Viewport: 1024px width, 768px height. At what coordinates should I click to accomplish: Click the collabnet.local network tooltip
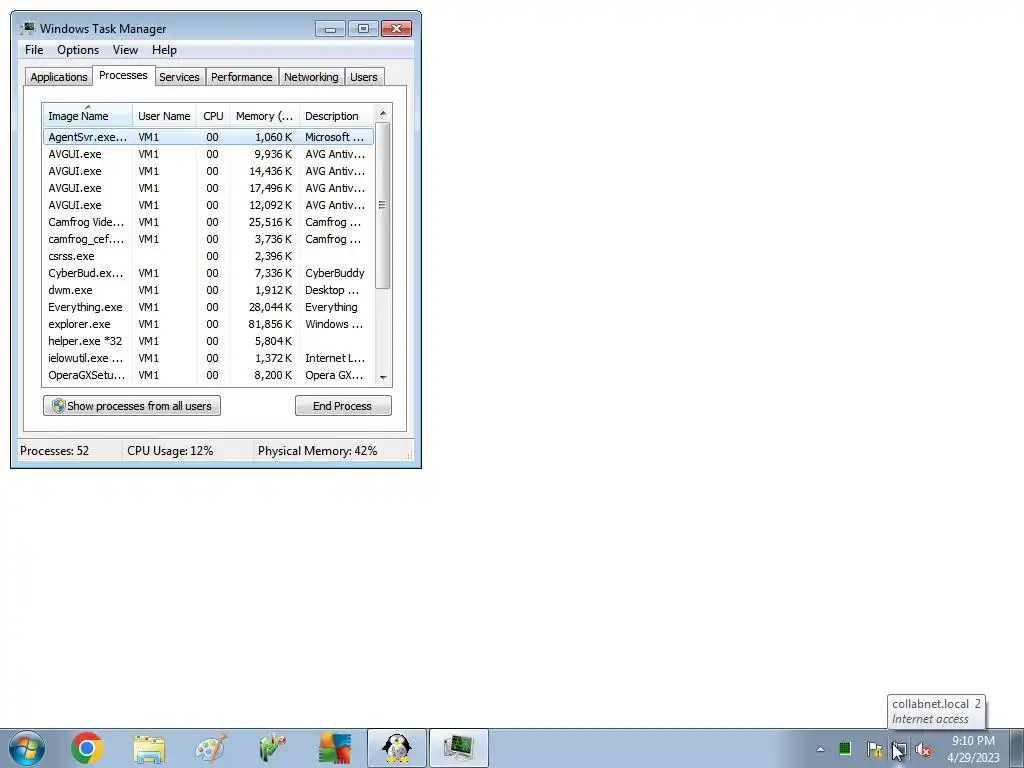click(936, 711)
